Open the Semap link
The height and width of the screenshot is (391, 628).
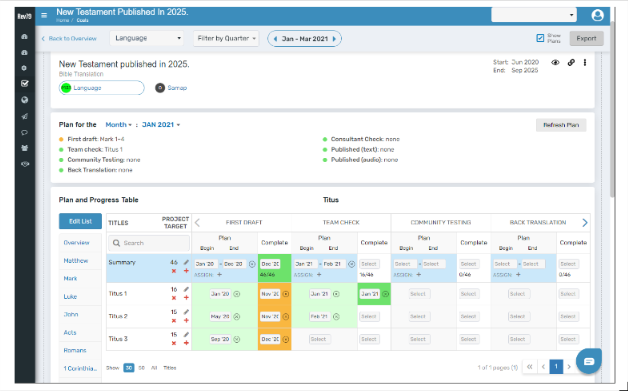tap(177, 88)
